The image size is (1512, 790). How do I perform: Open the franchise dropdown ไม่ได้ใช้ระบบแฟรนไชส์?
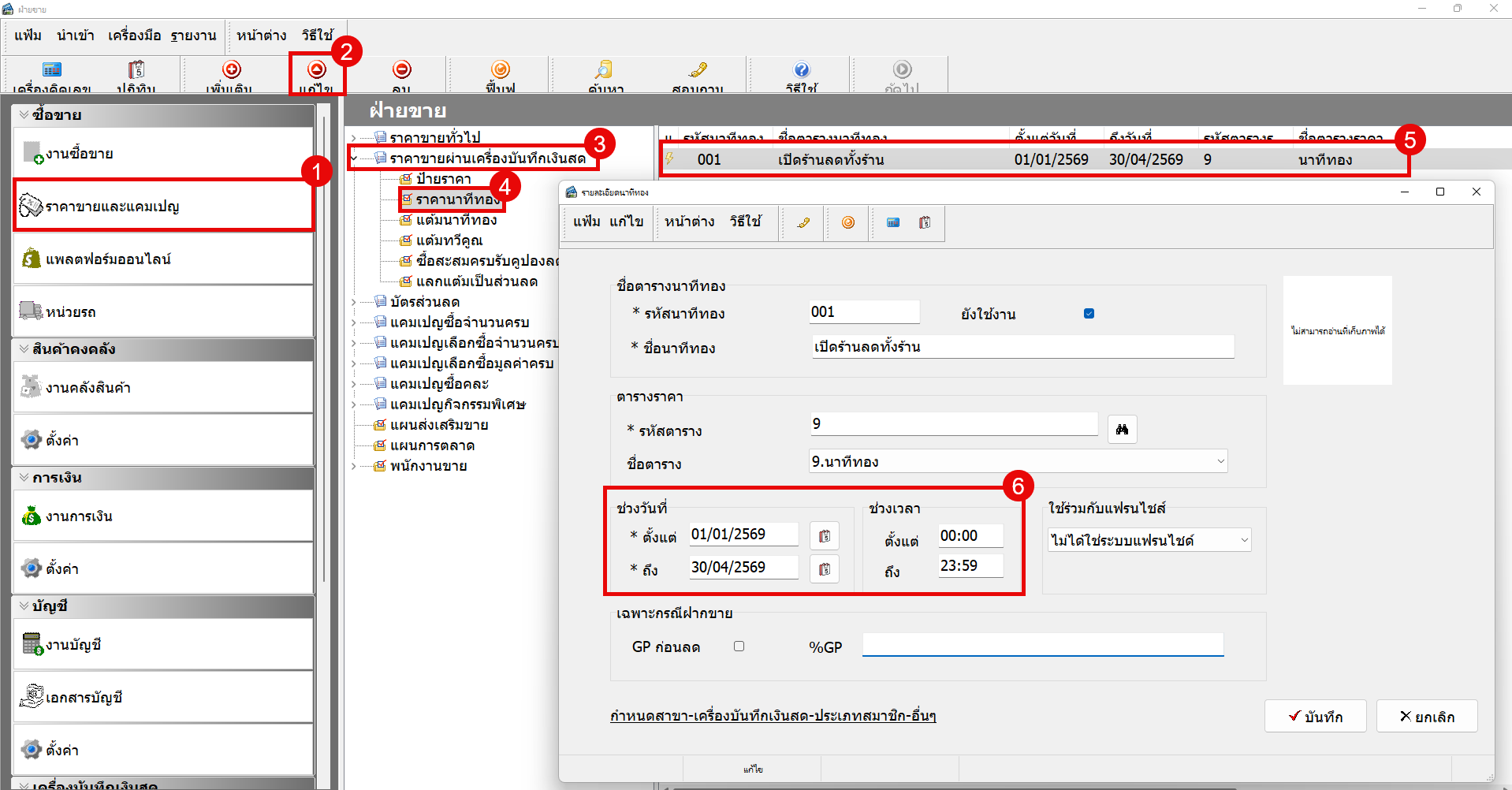click(x=1149, y=540)
